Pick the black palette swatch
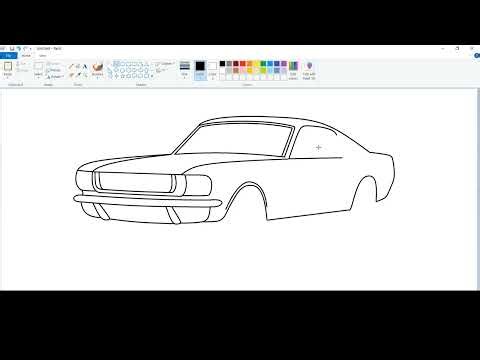This screenshot has height=360, width=480. click(x=222, y=63)
